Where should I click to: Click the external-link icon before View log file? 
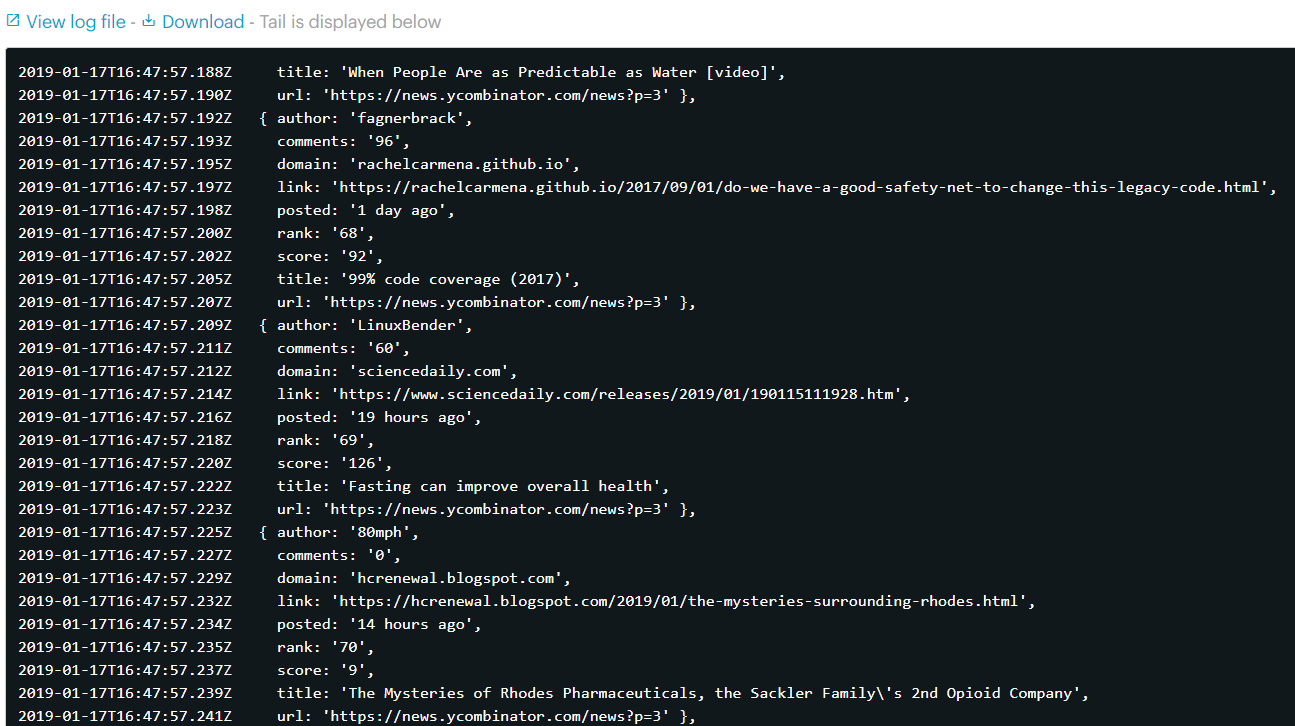coord(13,21)
